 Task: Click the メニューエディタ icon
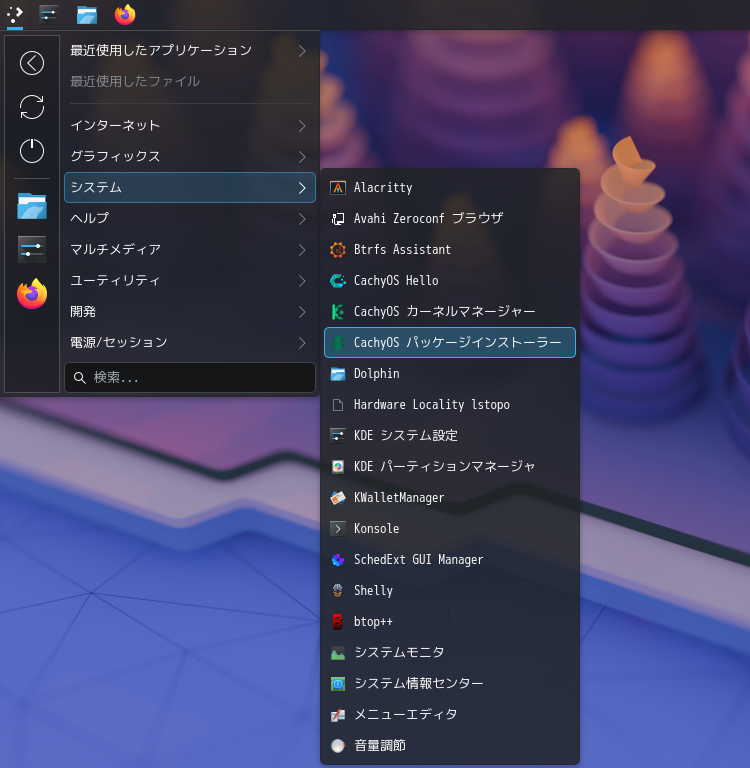(338, 715)
